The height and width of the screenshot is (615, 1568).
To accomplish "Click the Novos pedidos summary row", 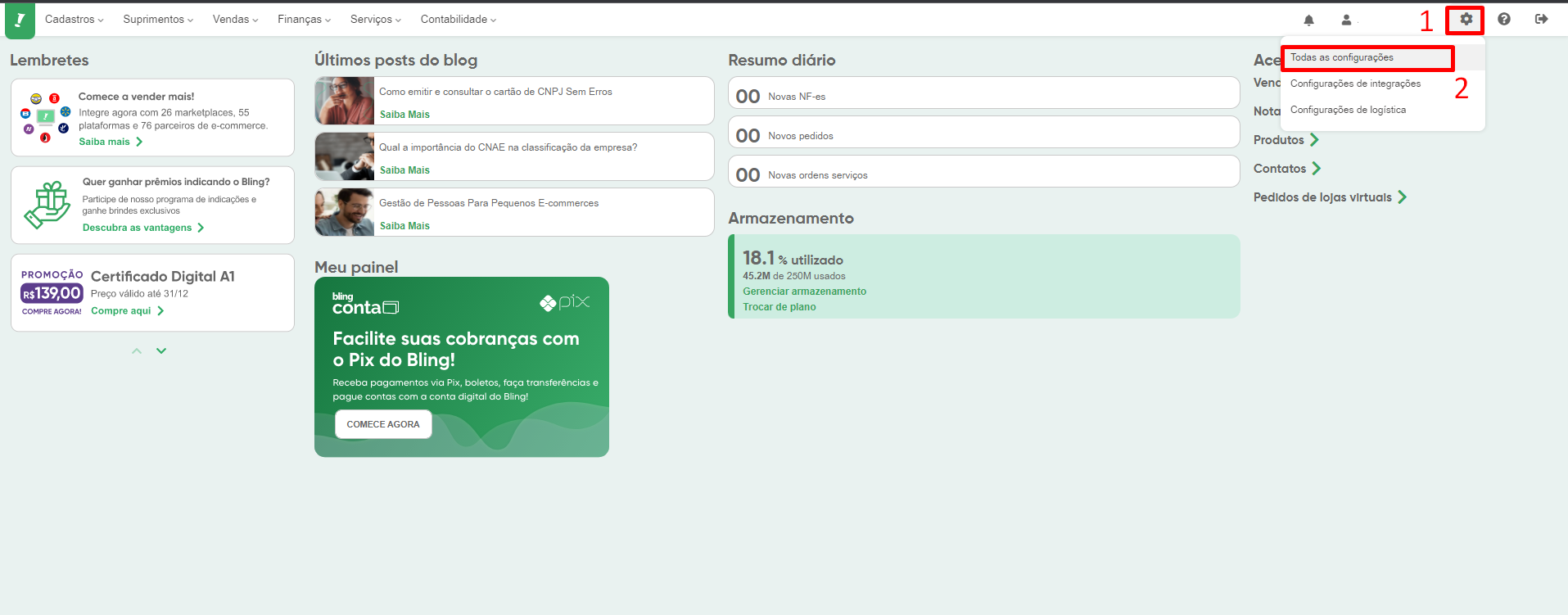I will [983, 132].
